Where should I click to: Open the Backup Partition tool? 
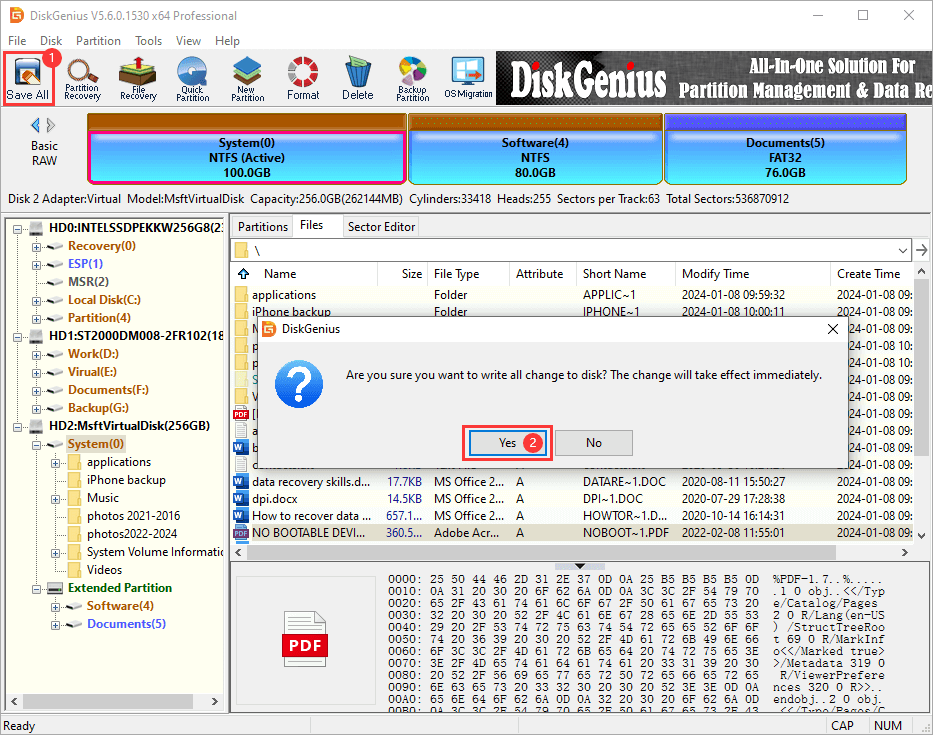(x=412, y=79)
